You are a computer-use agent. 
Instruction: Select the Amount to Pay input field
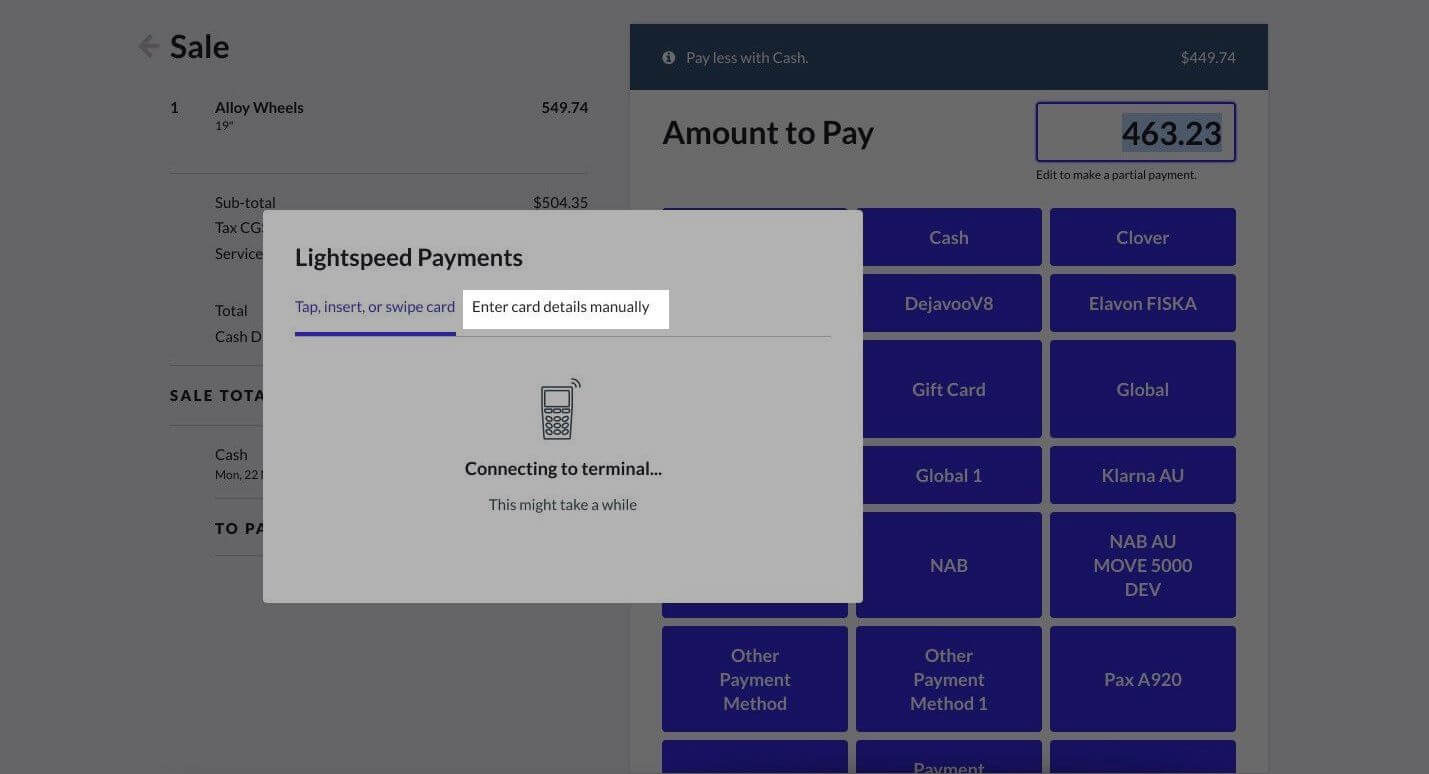1135,131
